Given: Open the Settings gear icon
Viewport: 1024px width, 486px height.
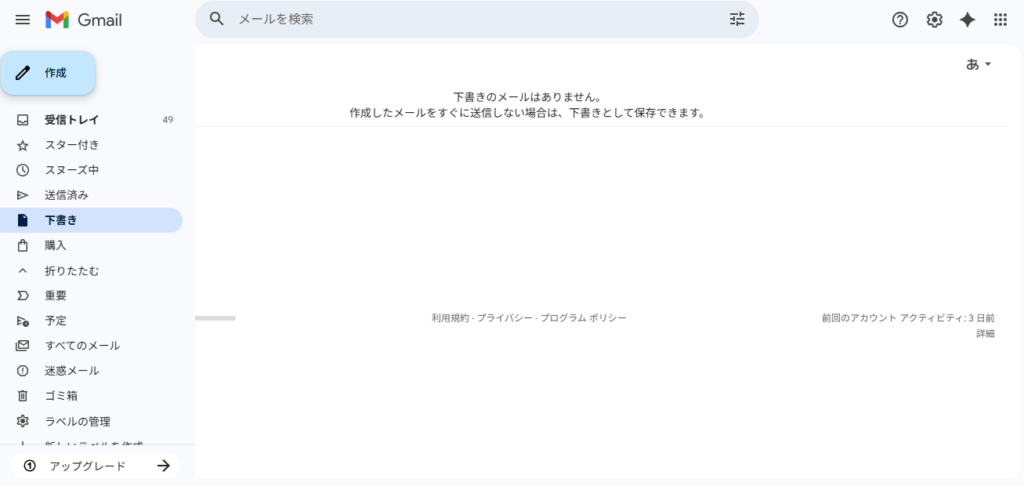Looking at the screenshot, I should tap(934, 20).
